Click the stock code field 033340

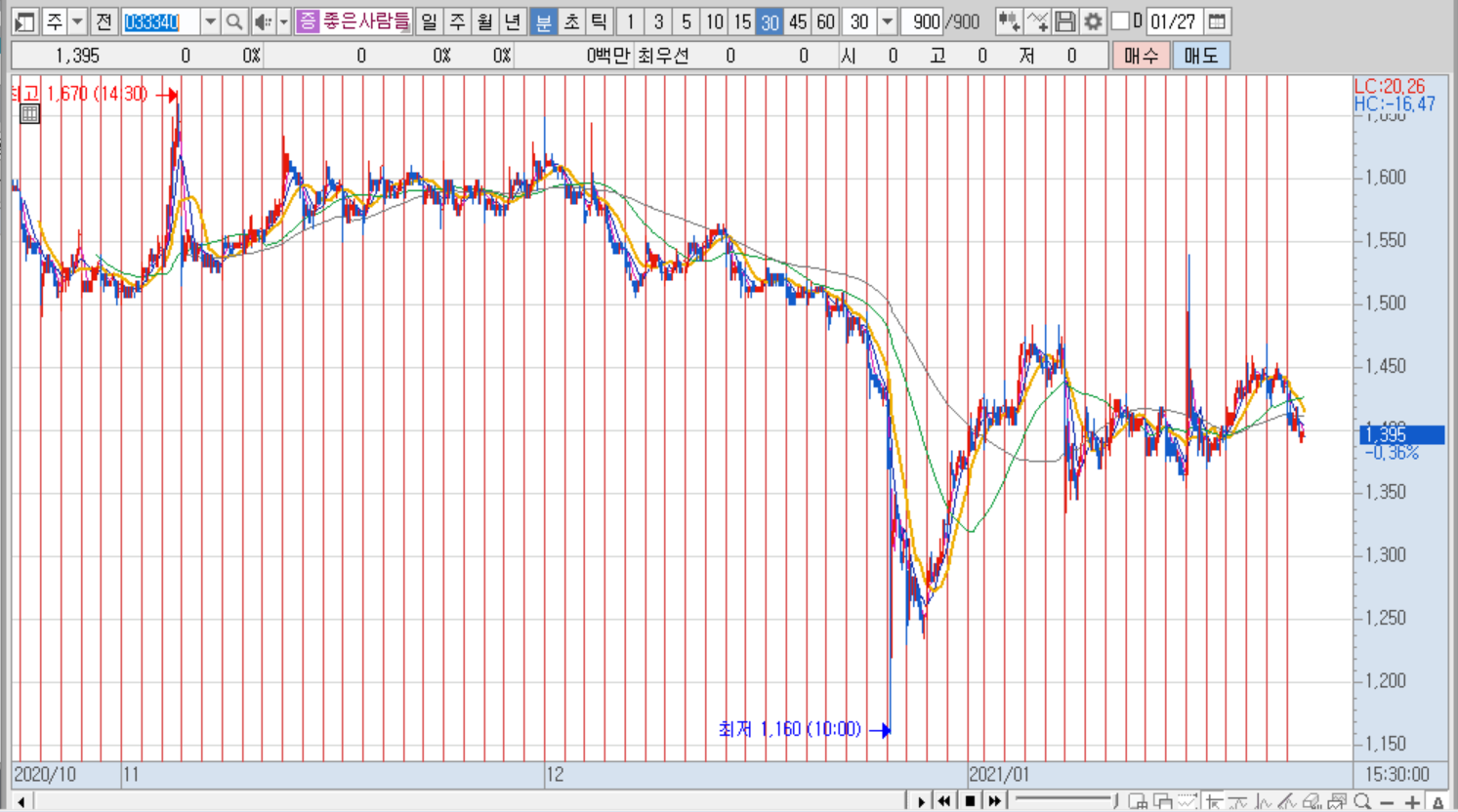pos(160,21)
